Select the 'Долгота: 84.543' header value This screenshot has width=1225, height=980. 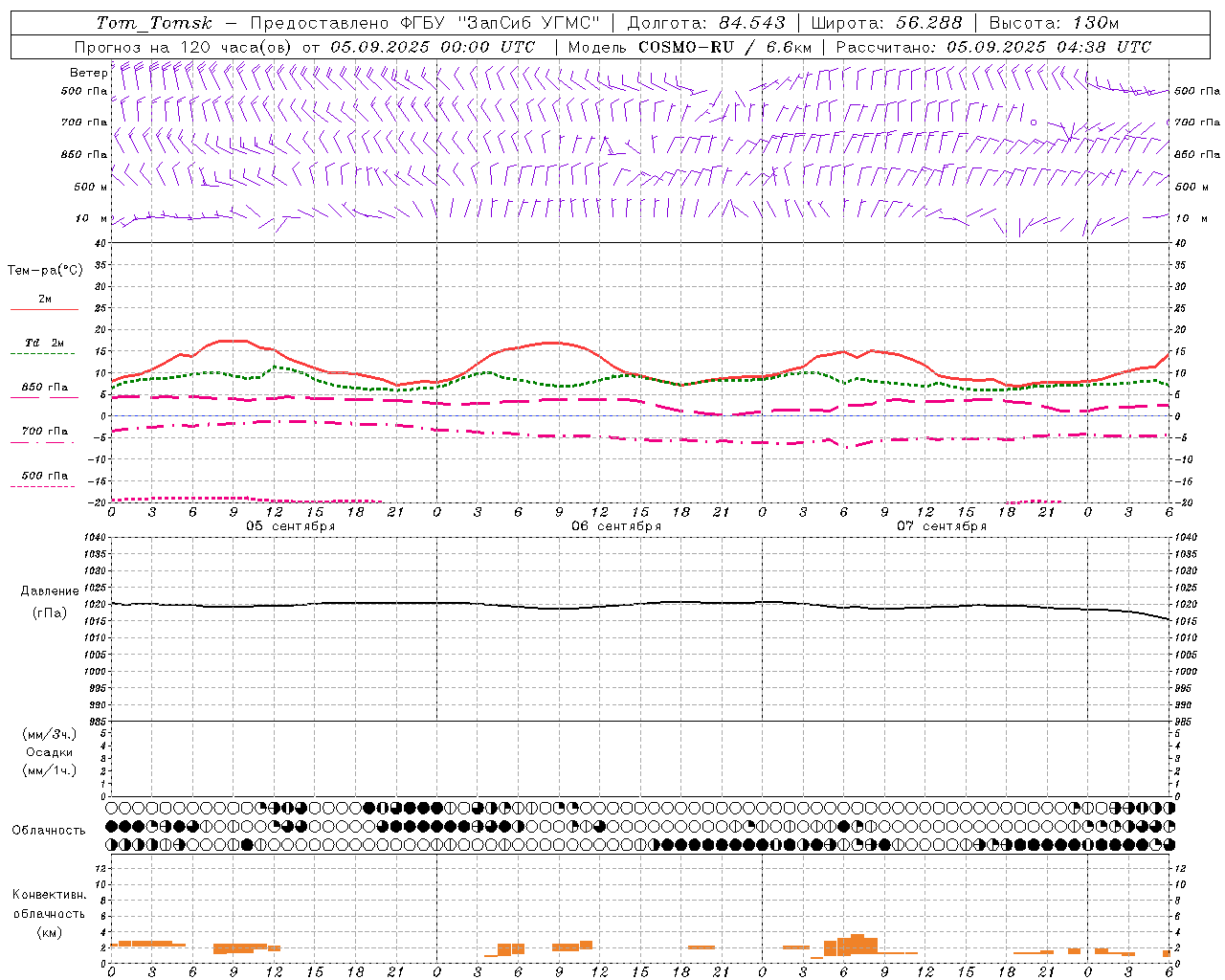706,23
